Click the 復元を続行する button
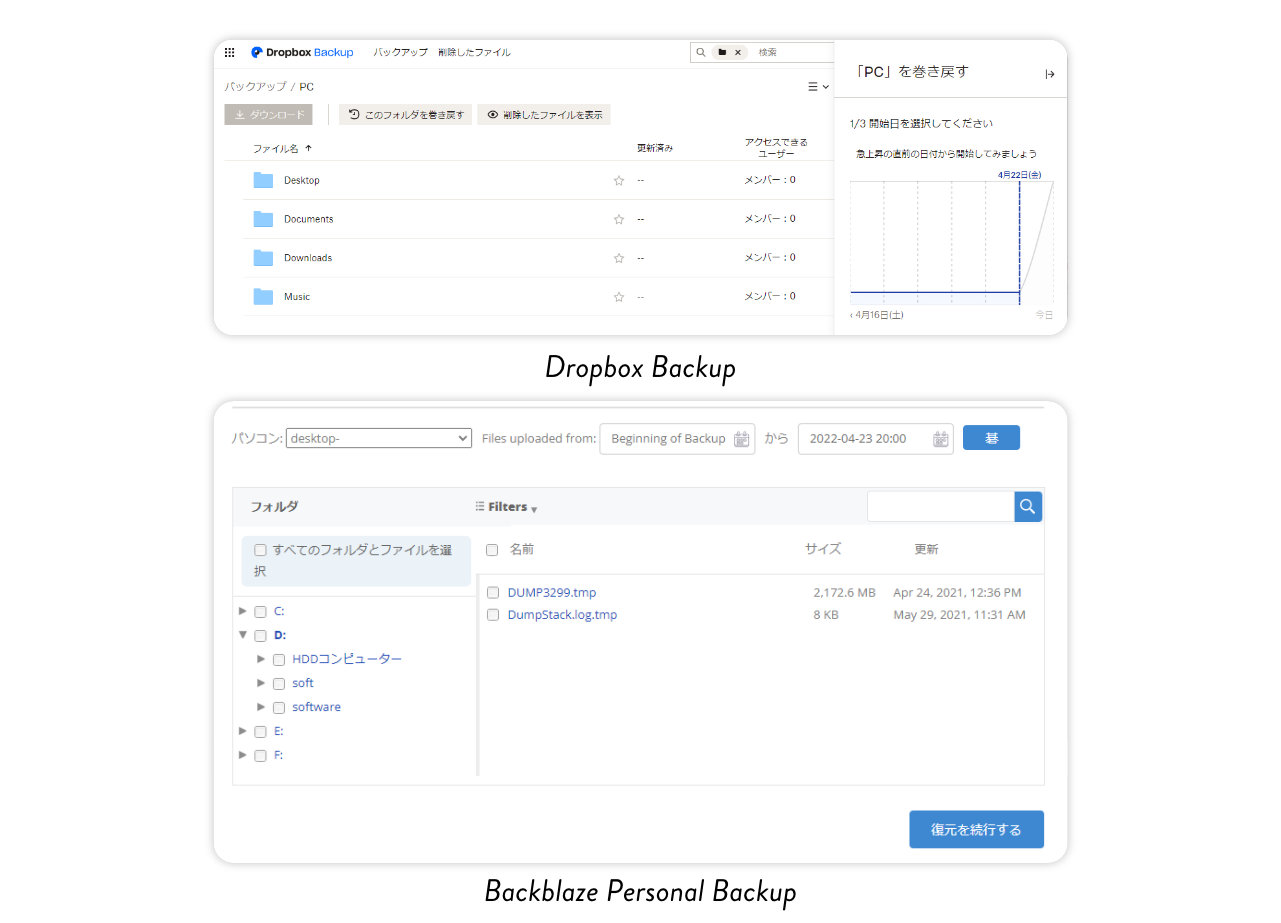This screenshot has width=1281, height=923. pyautogui.click(x=976, y=829)
